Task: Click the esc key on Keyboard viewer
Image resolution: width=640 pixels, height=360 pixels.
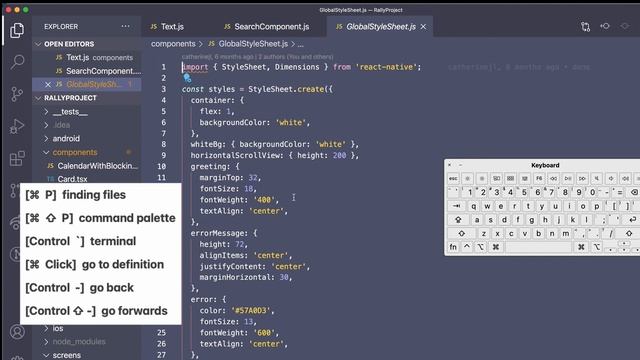Action: point(453,178)
